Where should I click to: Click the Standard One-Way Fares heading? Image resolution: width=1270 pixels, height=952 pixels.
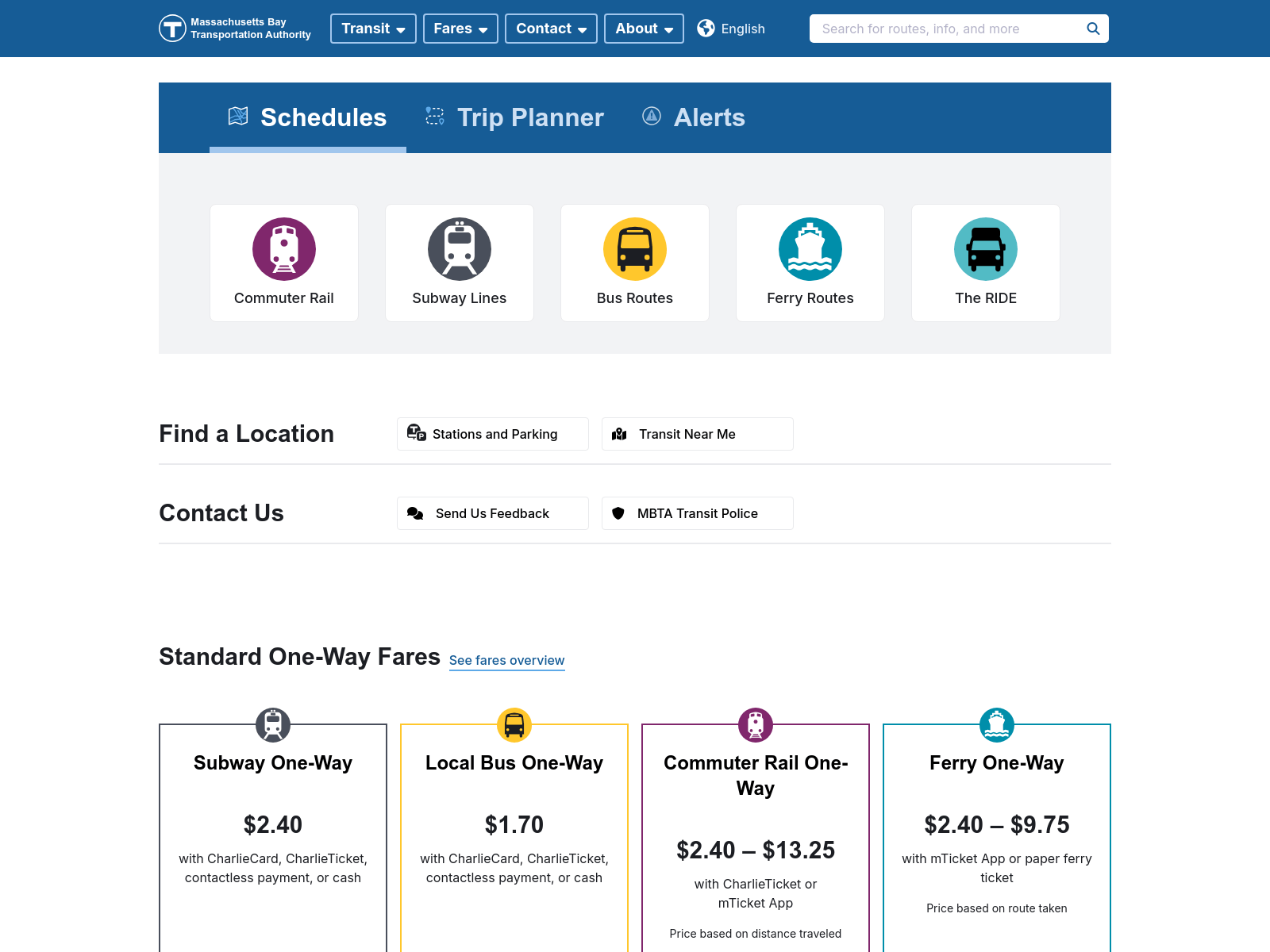click(x=299, y=657)
